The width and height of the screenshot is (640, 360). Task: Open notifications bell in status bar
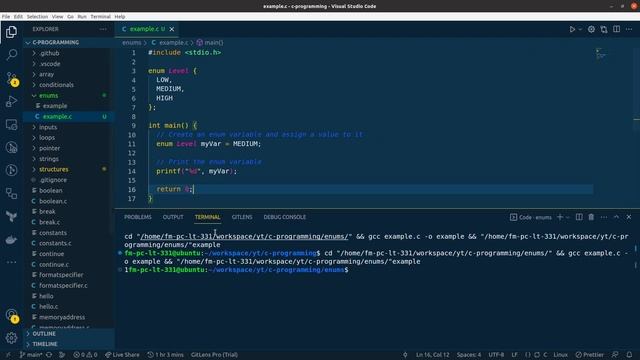pos(629,355)
